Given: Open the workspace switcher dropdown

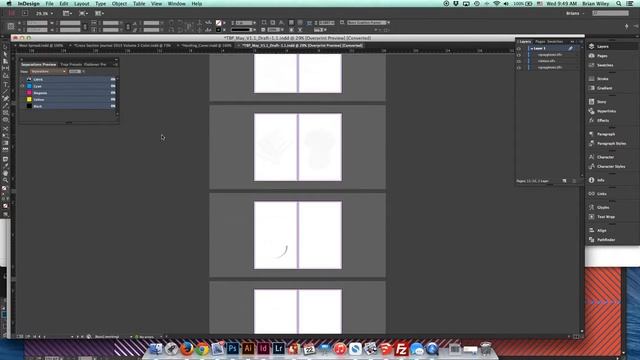Looking at the screenshot, I should (575, 13).
